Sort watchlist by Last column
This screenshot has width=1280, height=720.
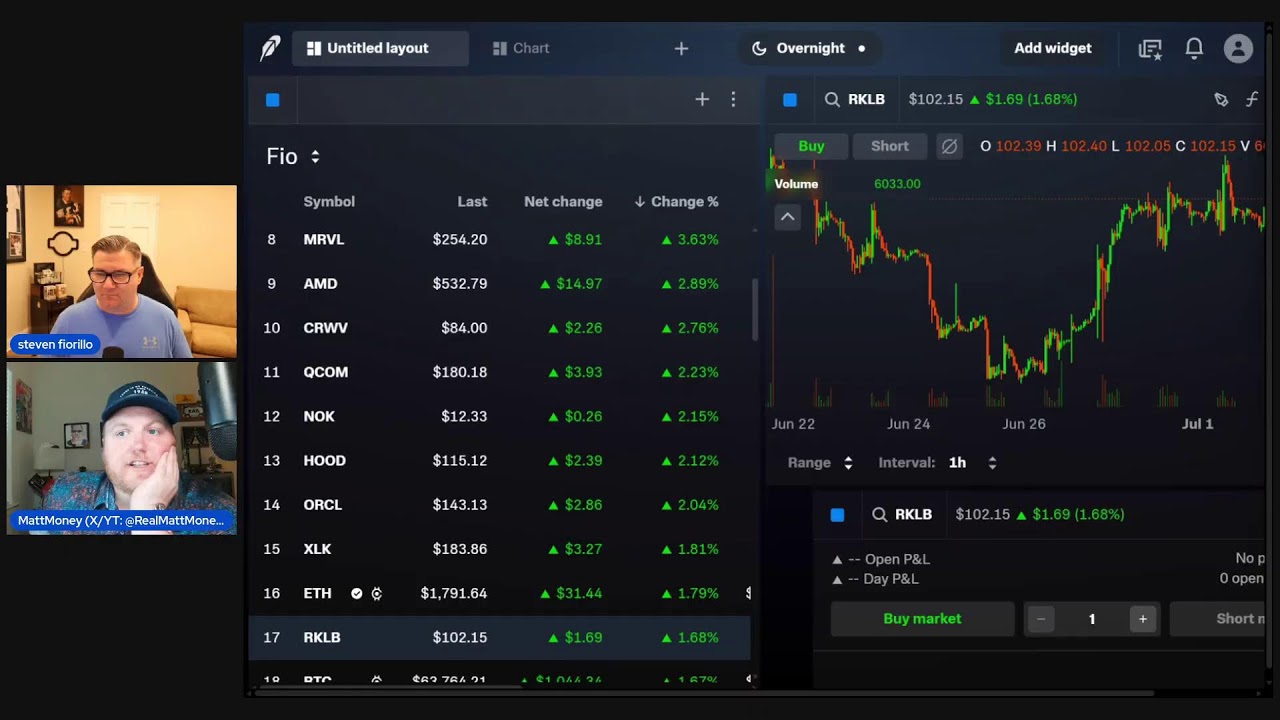click(472, 201)
